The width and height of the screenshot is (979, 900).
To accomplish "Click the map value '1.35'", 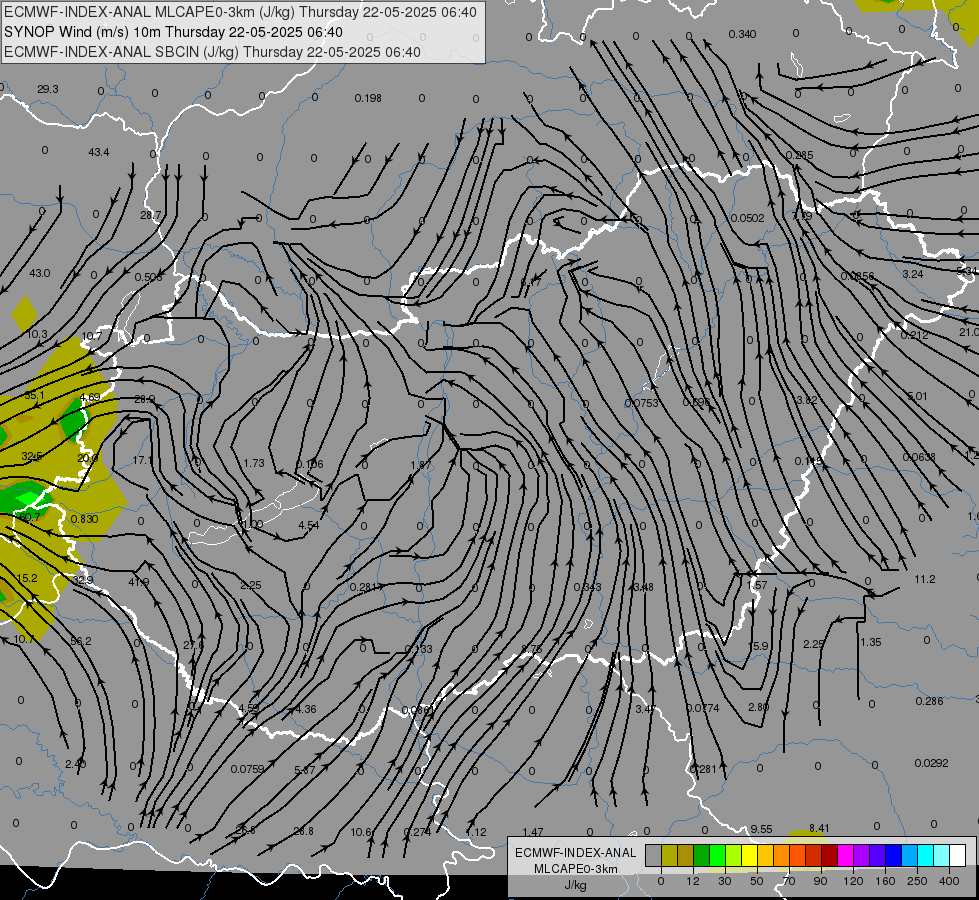I will tap(870, 642).
